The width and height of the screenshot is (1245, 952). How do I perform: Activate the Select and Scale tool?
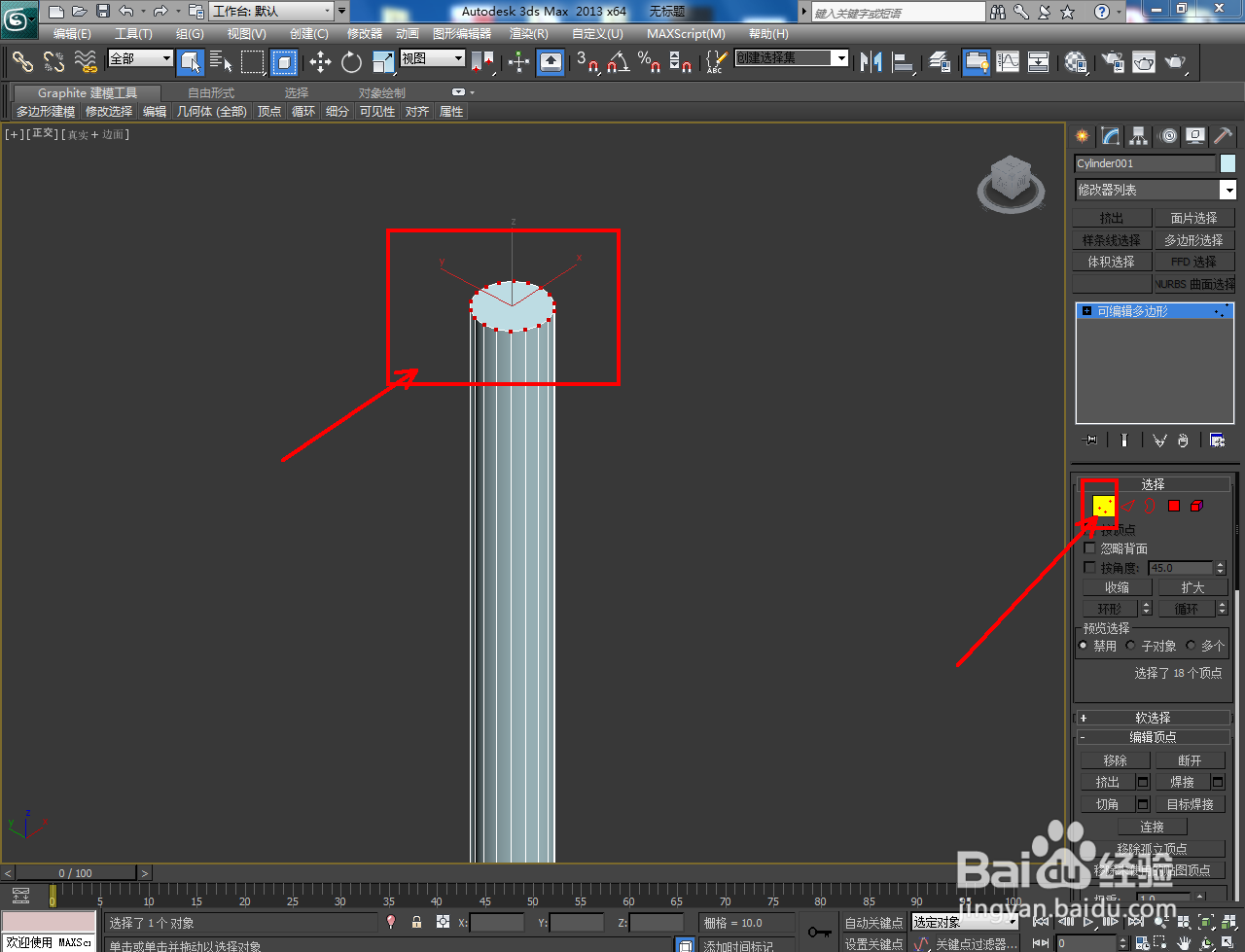pyautogui.click(x=381, y=62)
